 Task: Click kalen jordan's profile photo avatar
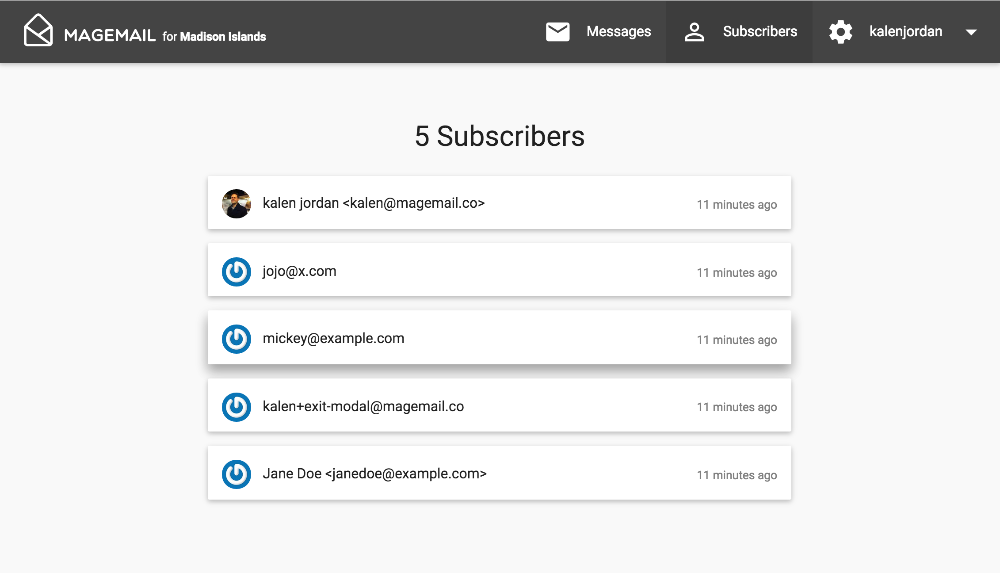(x=236, y=203)
